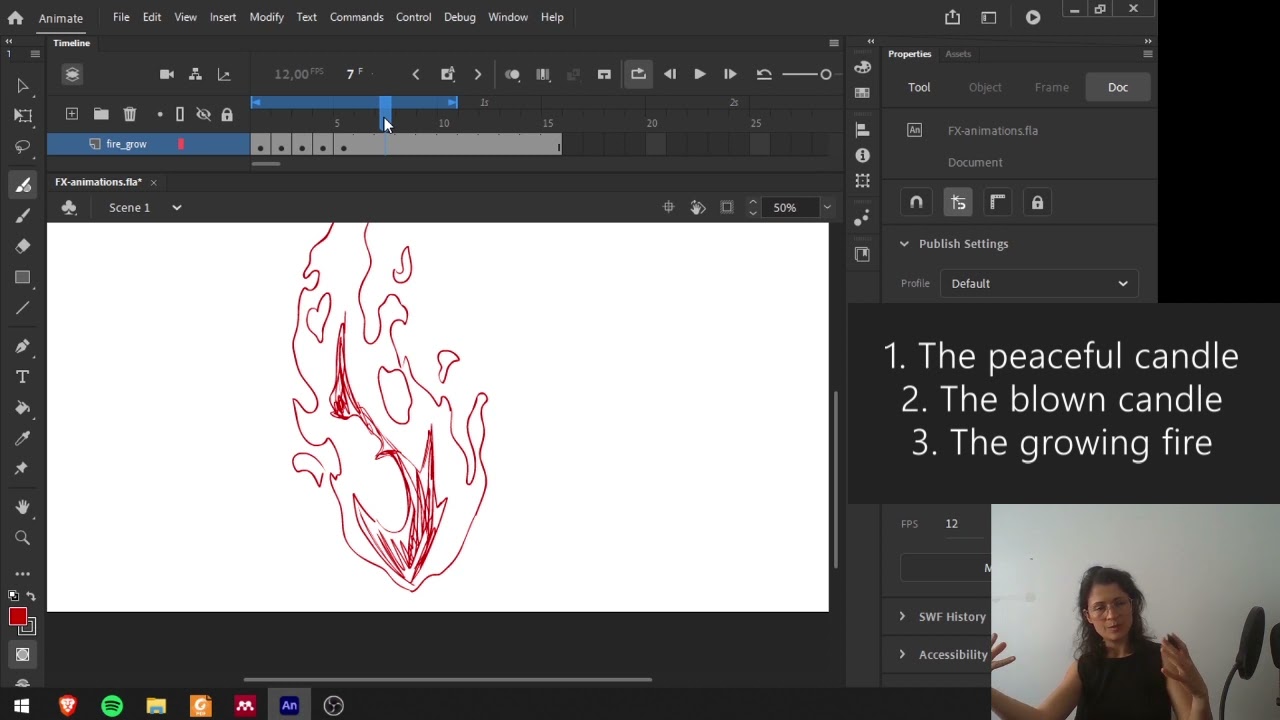Click the Test Movie play button in title bar

point(1033,17)
